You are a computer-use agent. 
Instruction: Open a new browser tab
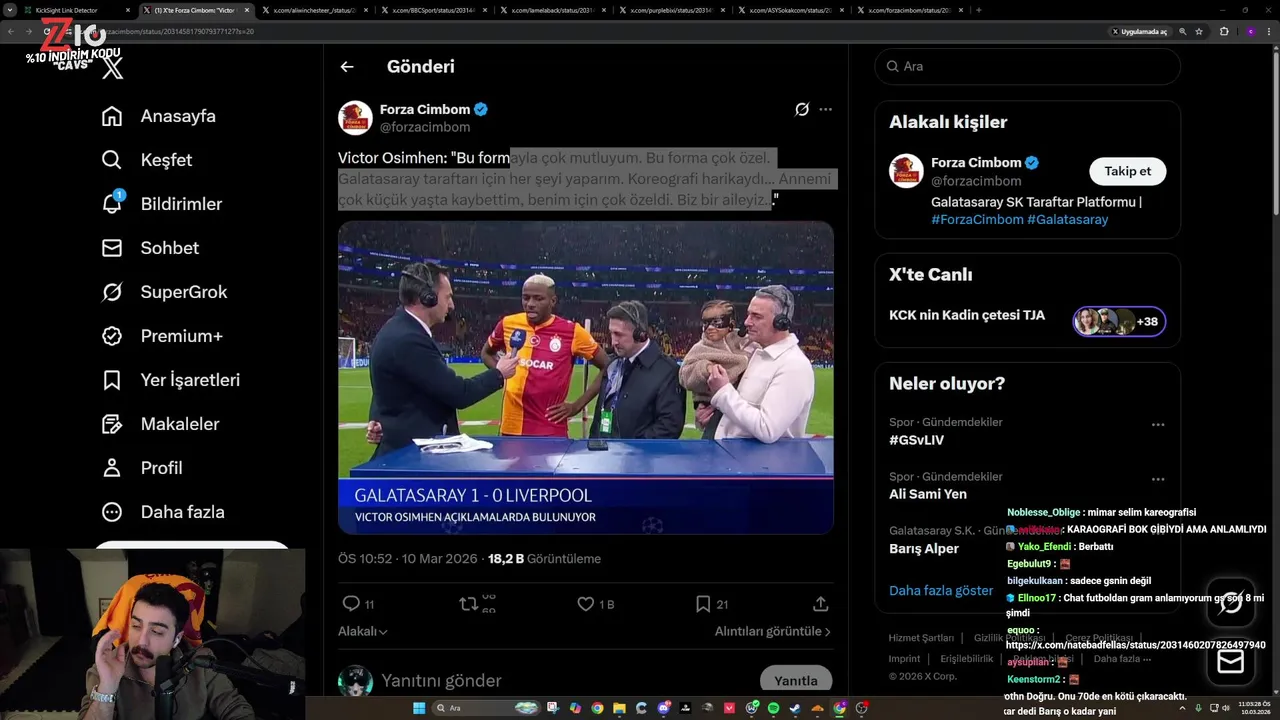pos(978,10)
